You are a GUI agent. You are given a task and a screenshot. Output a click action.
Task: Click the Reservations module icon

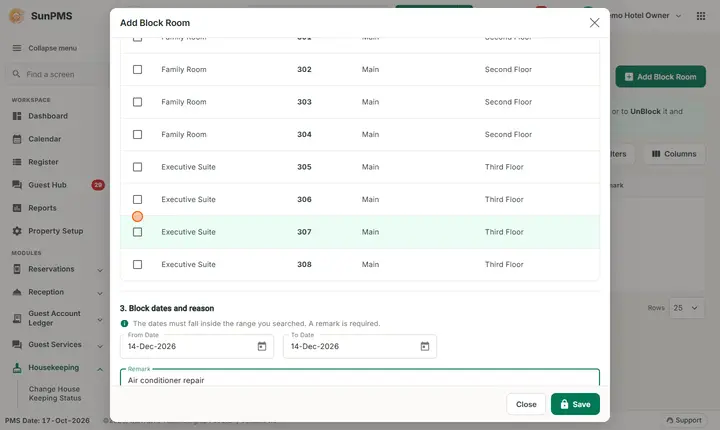coord(17,269)
